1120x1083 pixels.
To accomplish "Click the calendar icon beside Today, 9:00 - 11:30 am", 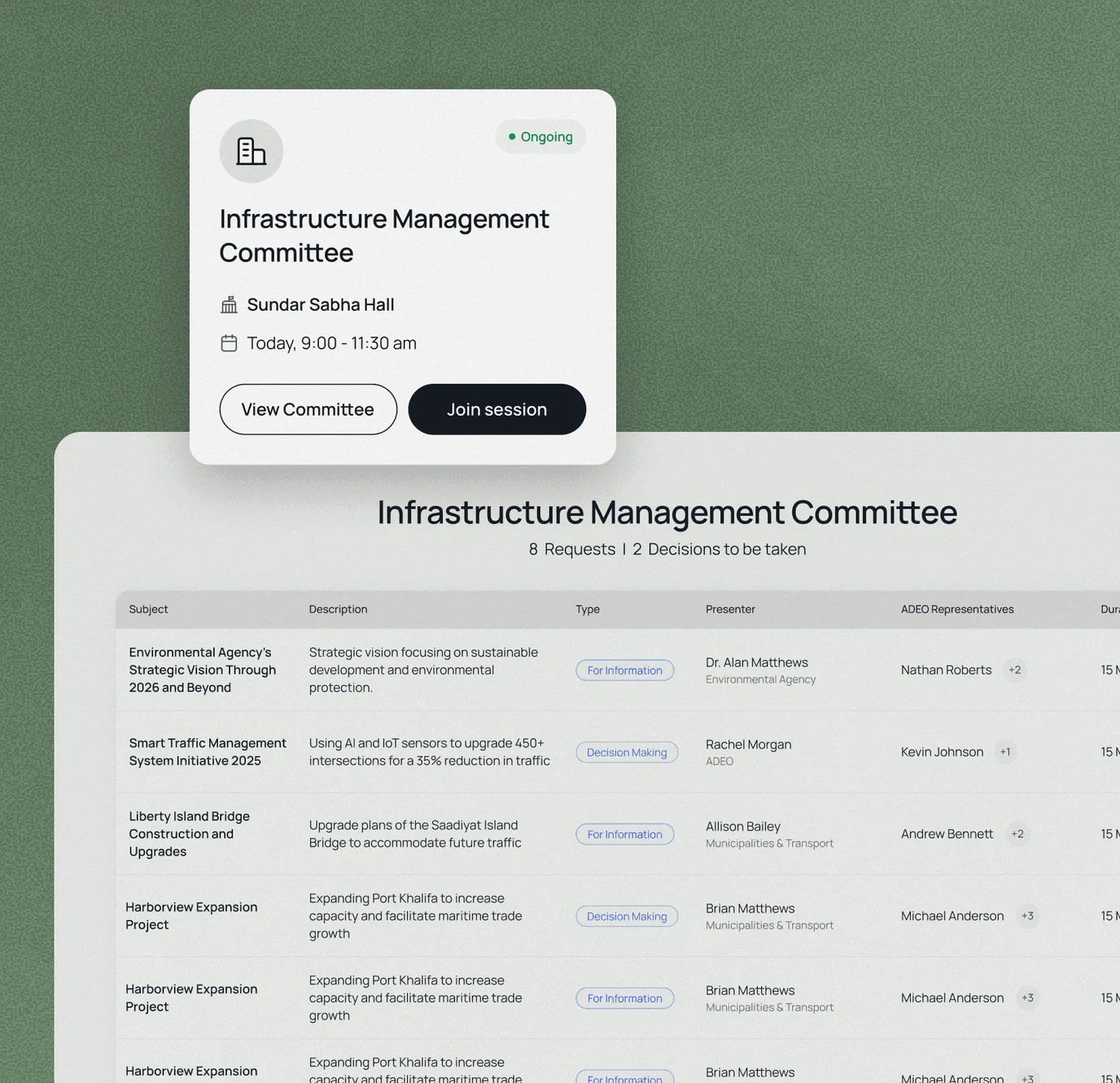I will coord(230,343).
